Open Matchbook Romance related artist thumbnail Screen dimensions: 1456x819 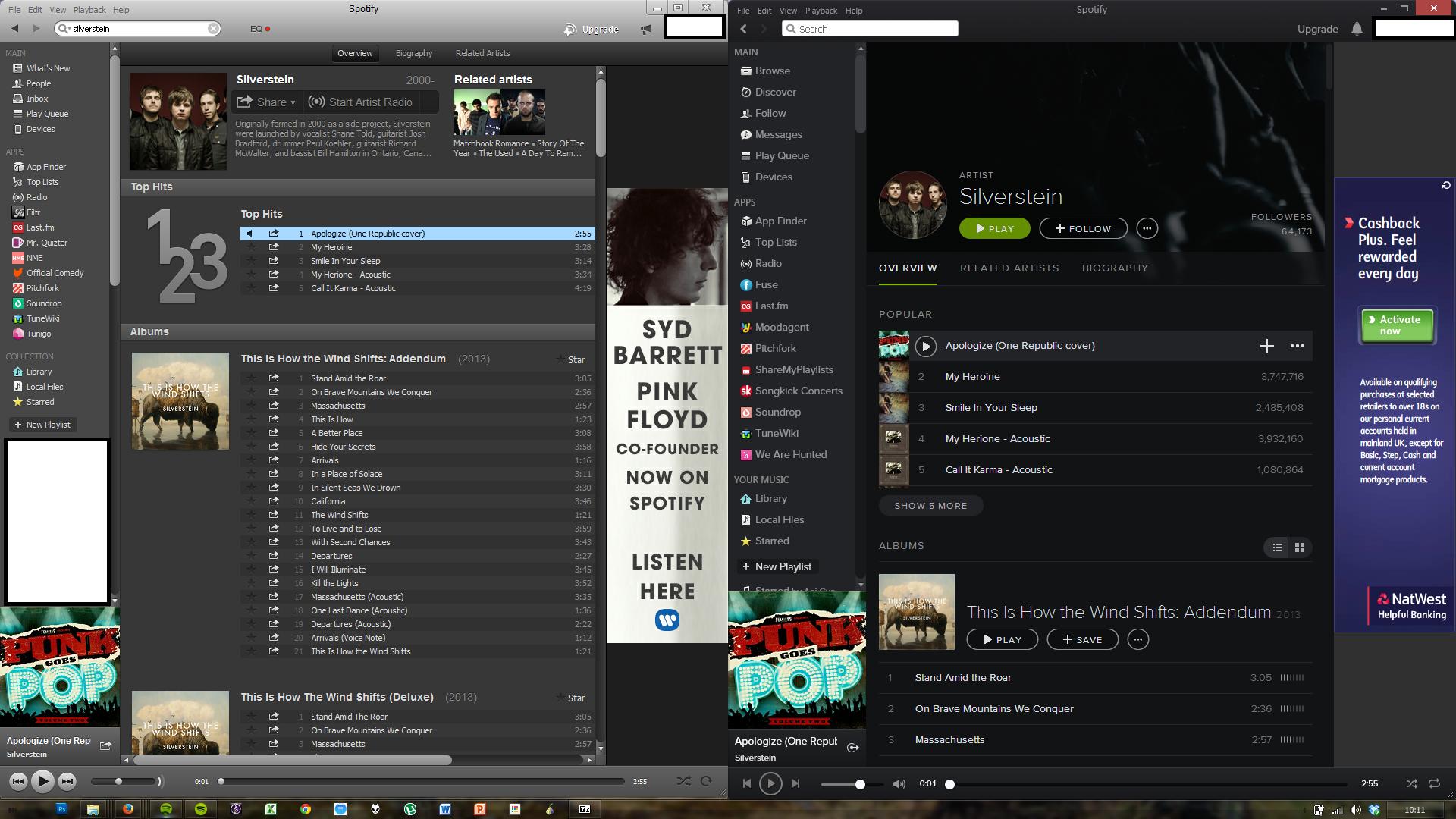(476, 112)
